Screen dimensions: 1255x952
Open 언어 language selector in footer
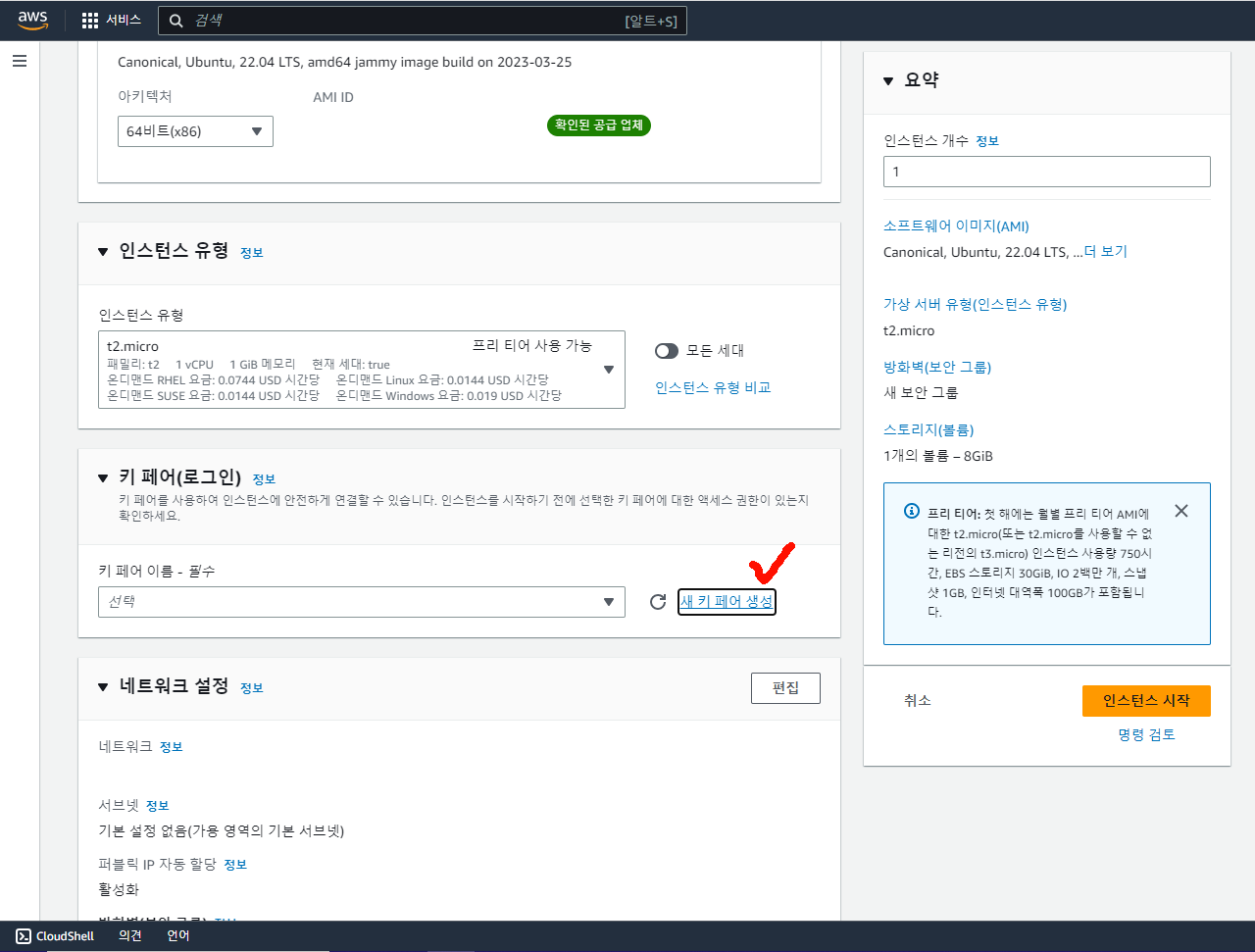(177, 936)
